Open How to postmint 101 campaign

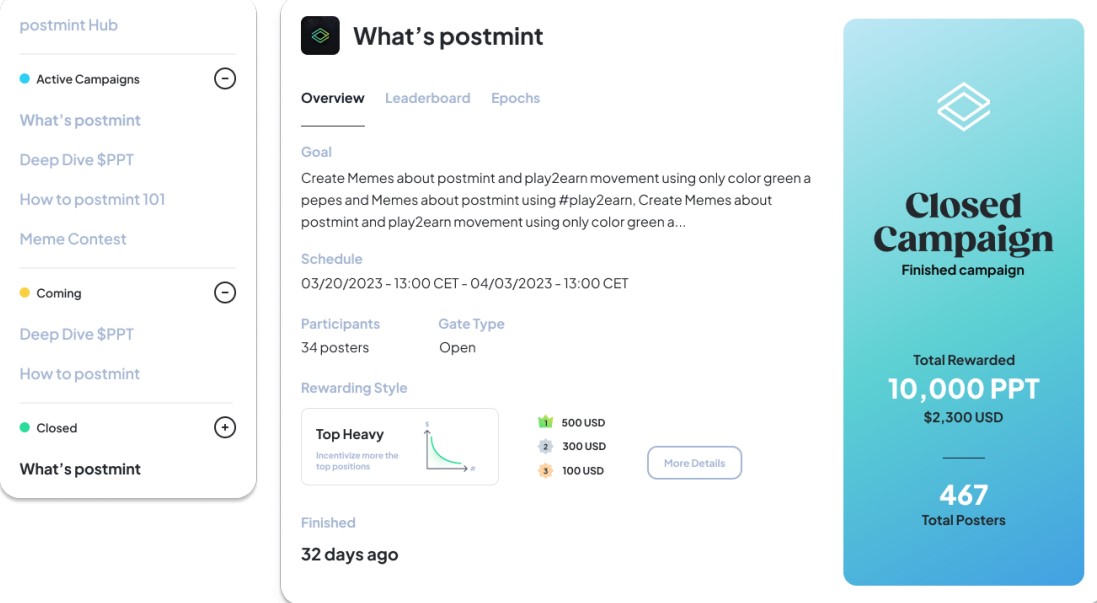[92, 199]
